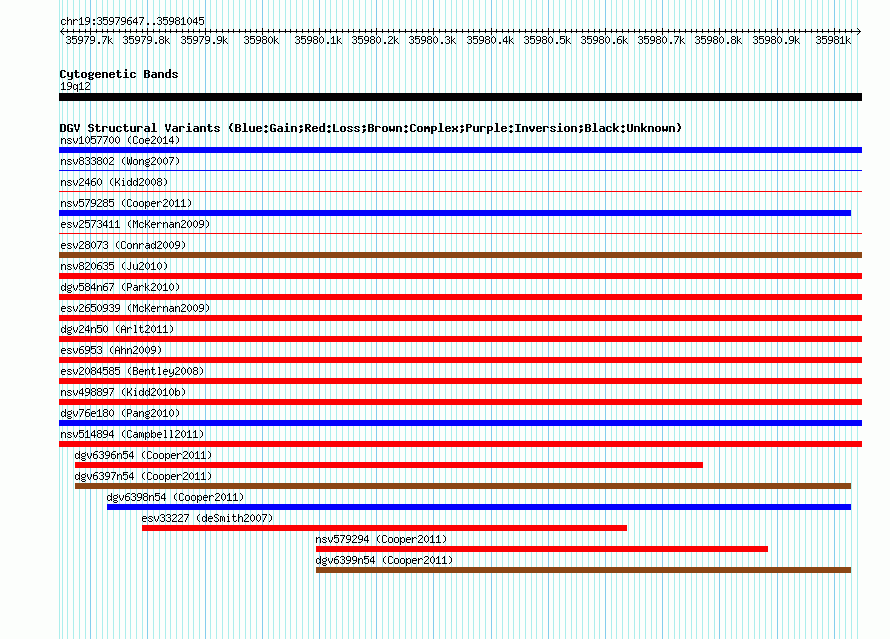Click the 35979.7k ruler tick label
This screenshot has width=890, height=639.
pos(89,40)
